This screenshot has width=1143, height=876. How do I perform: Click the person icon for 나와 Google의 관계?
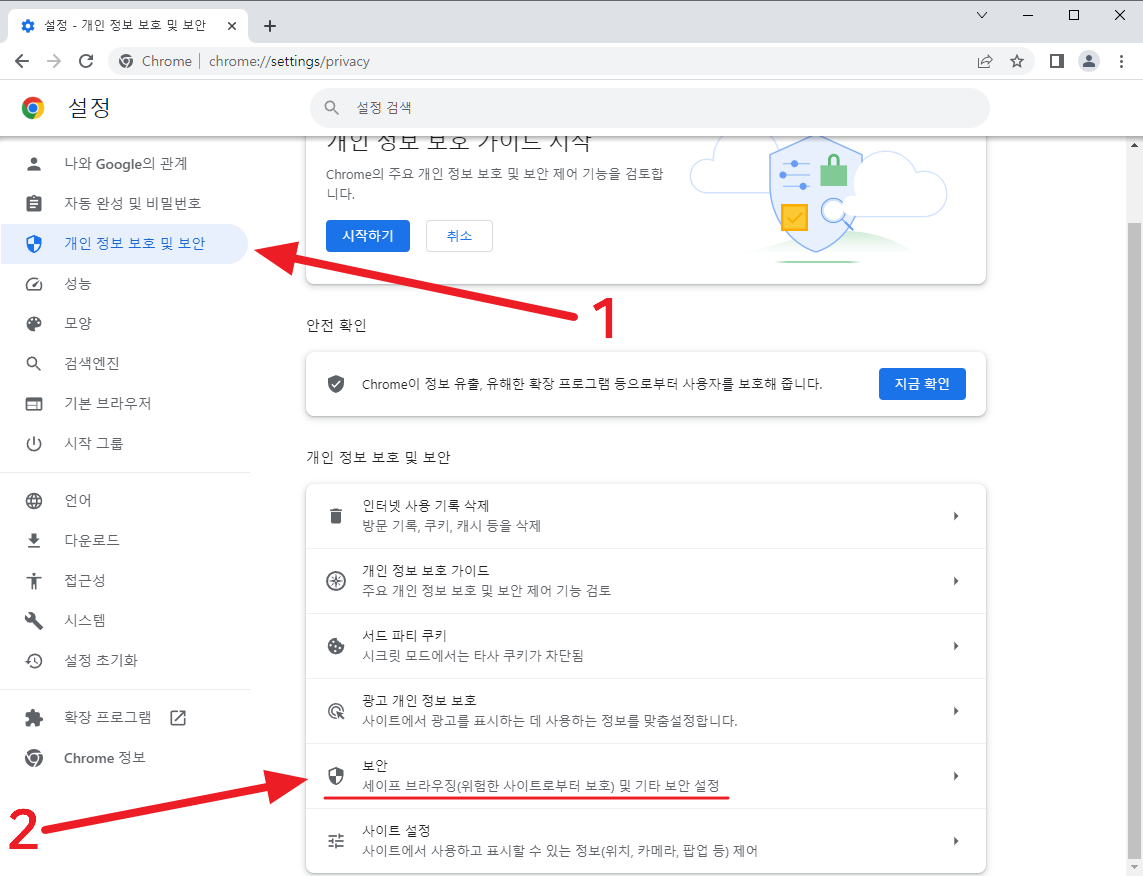(34, 164)
